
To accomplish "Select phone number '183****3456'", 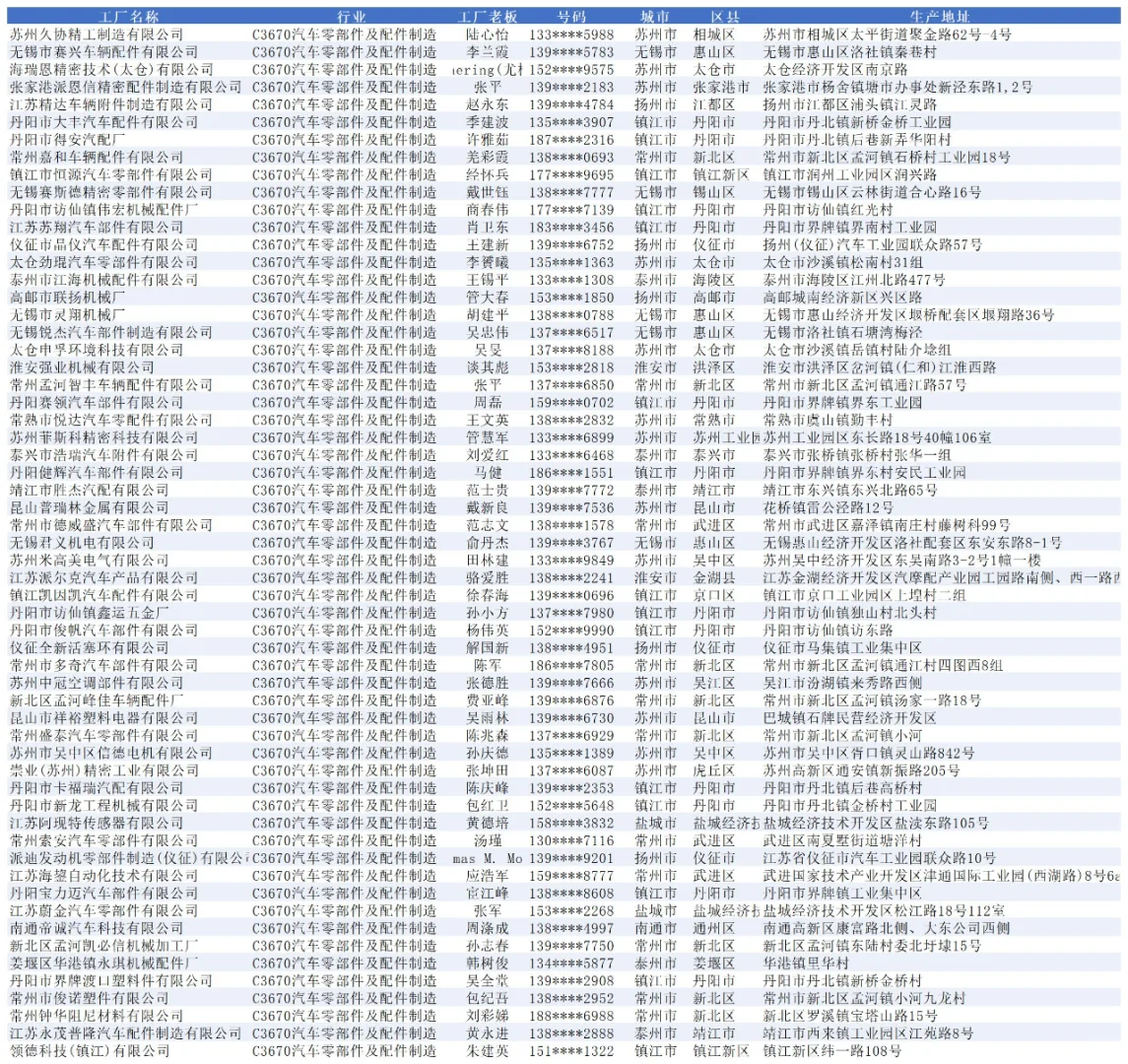I will [x=572, y=228].
